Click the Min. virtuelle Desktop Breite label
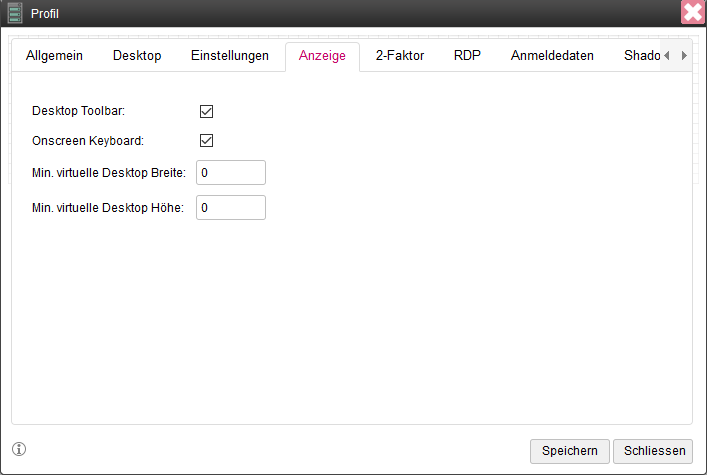Viewport: 707px width, 475px height. coord(109,173)
